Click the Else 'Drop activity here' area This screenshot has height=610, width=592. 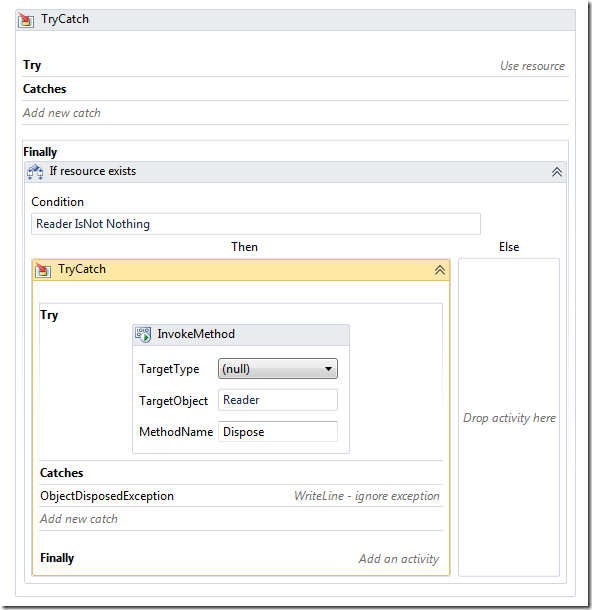pos(509,417)
